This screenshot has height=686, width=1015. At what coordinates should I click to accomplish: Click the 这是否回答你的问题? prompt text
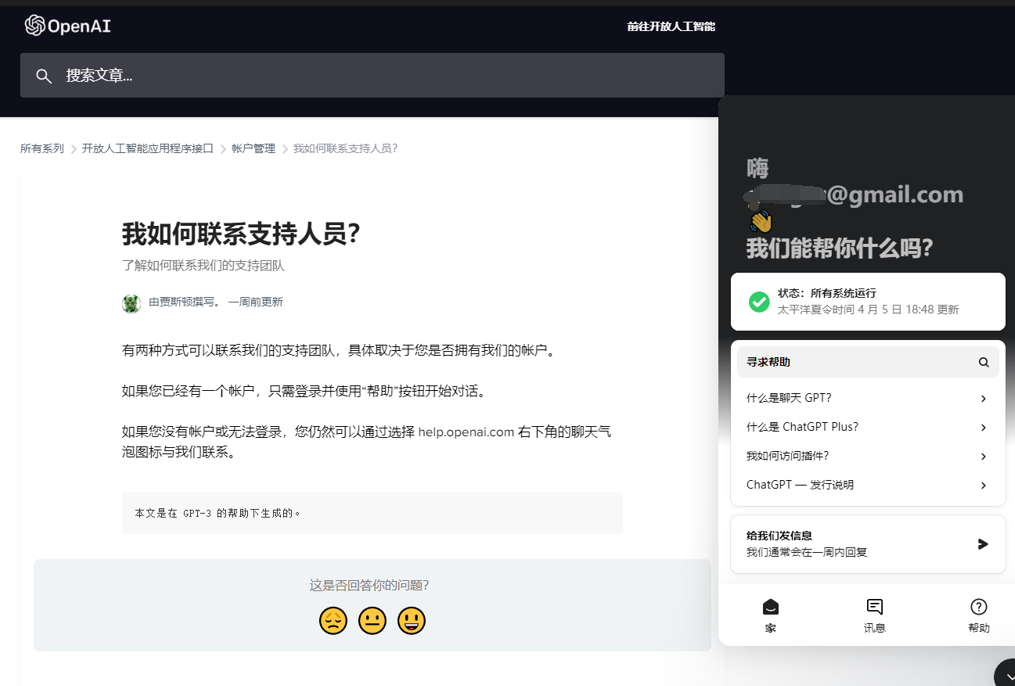point(369,586)
